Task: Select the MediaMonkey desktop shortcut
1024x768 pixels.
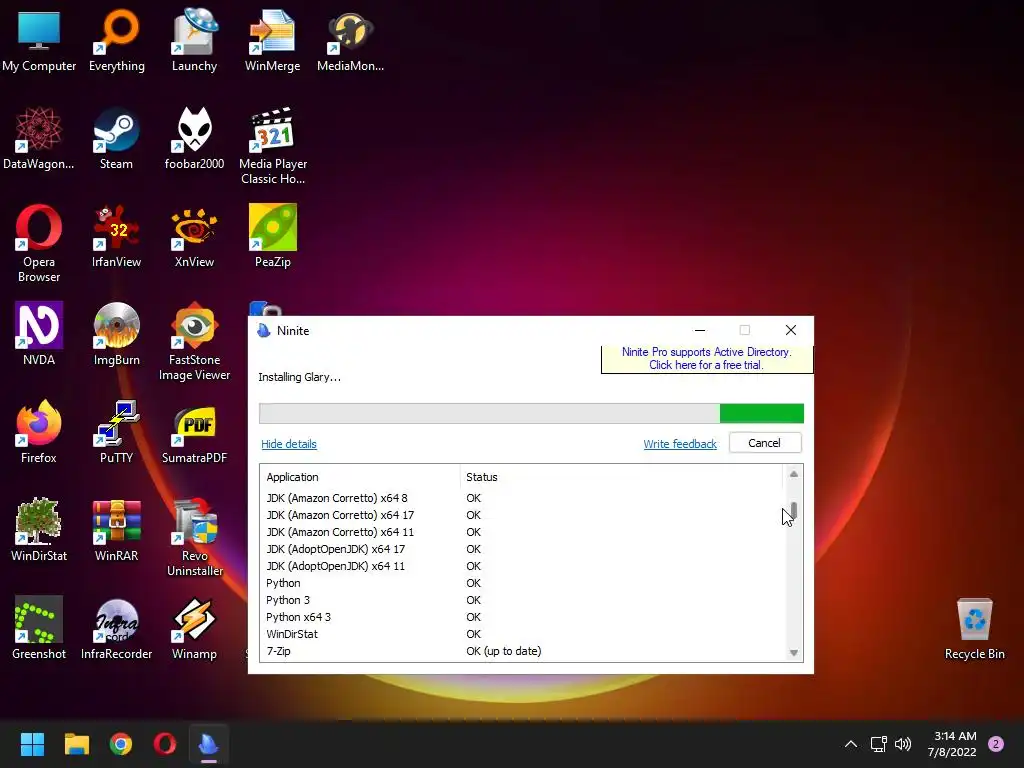Action: click(x=350, y=40)
